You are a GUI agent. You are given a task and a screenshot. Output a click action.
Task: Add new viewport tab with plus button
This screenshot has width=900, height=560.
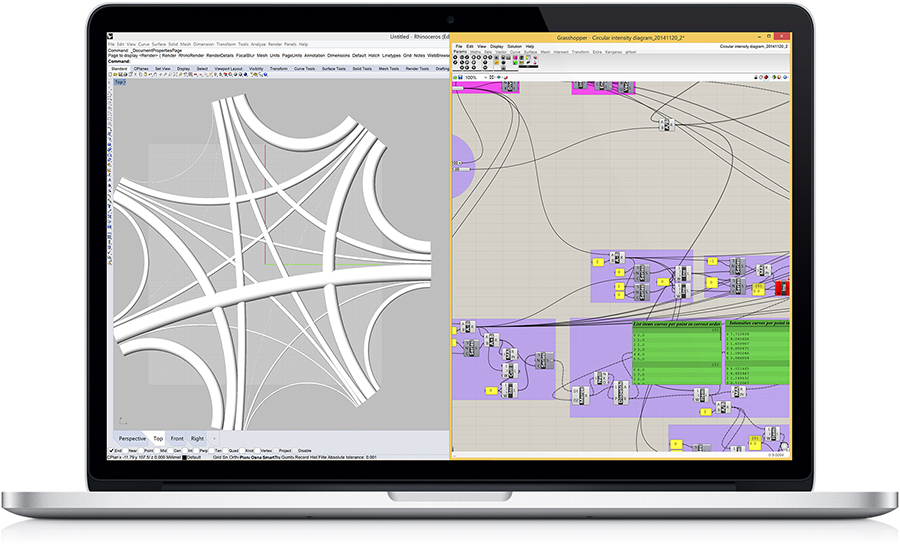point(214,438)
